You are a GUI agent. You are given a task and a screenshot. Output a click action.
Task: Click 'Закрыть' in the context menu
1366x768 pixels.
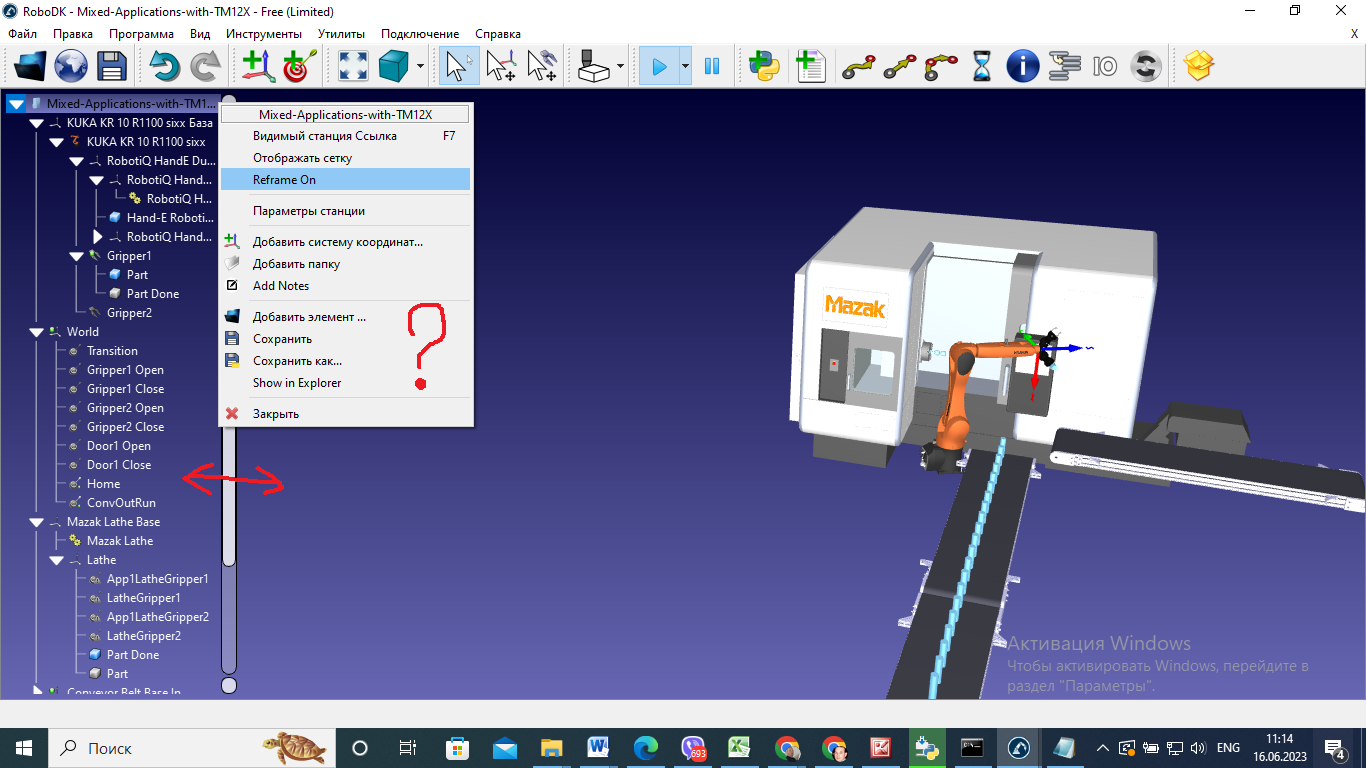pos(276,414)
